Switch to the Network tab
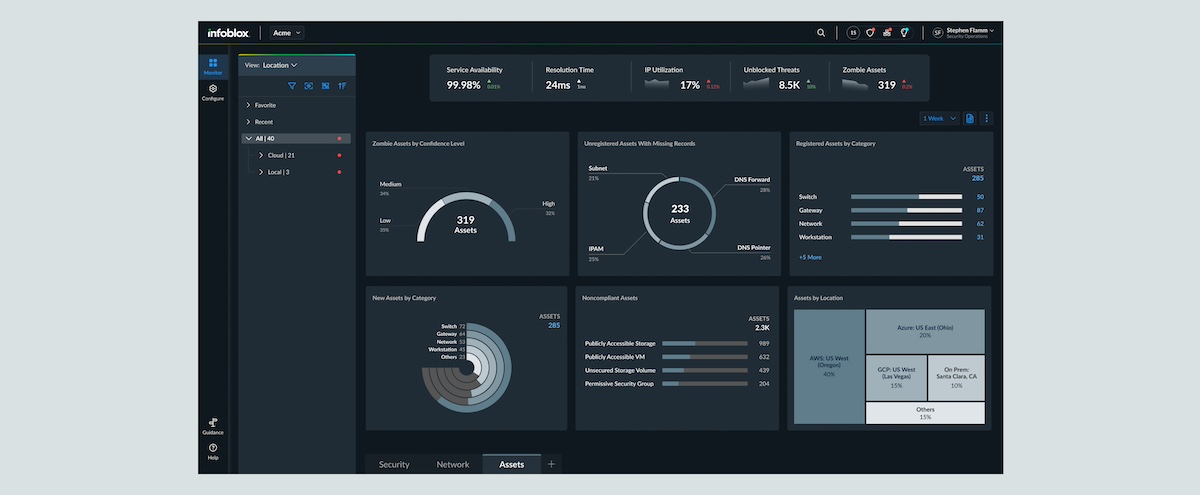 pos(453,464)
